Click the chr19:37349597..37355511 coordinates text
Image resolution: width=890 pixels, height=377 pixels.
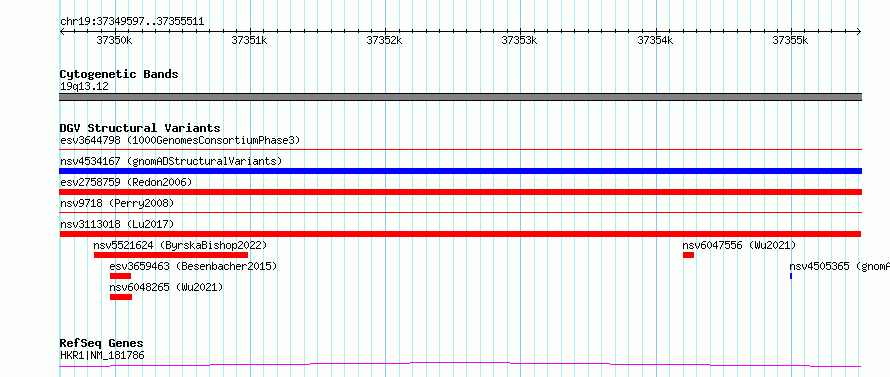[132, 22]
